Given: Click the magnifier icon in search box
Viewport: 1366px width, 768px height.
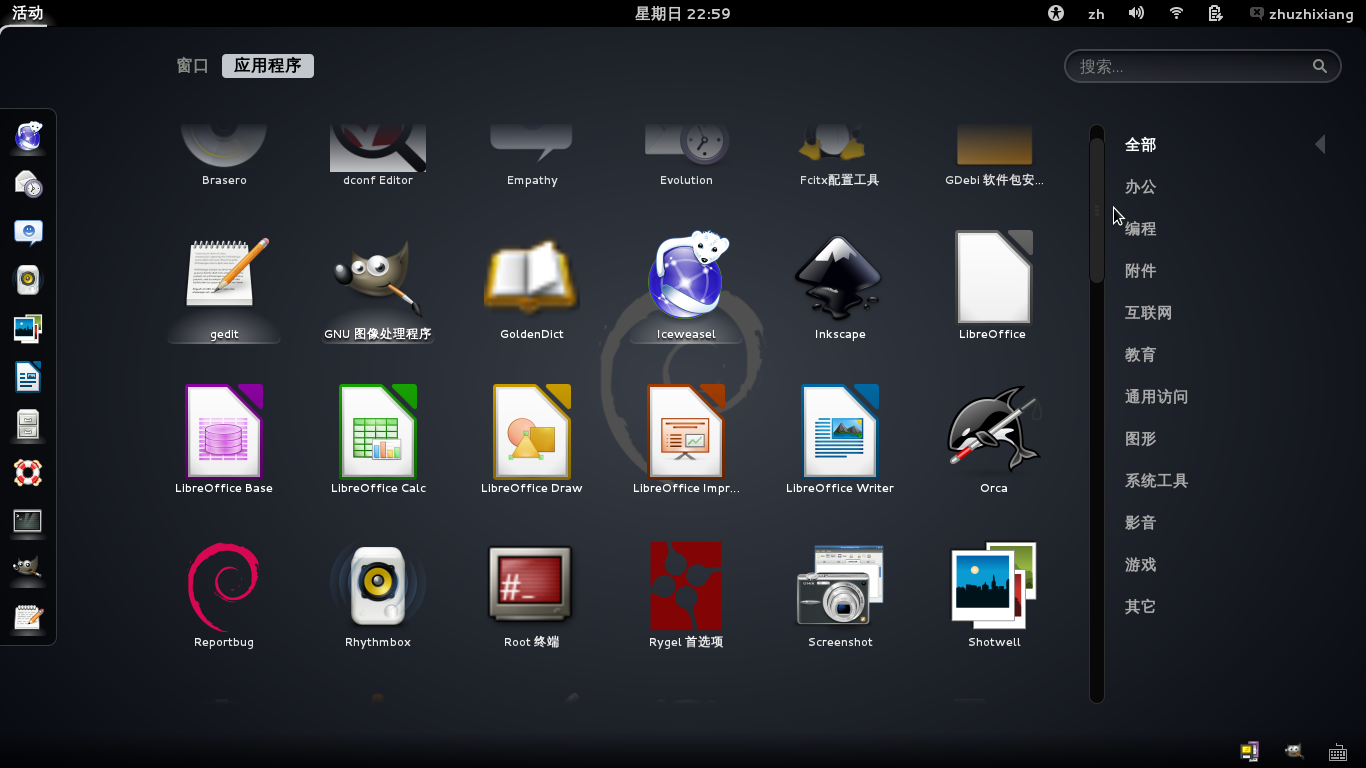Looking at the screenshot, I should pos(1320,66).
